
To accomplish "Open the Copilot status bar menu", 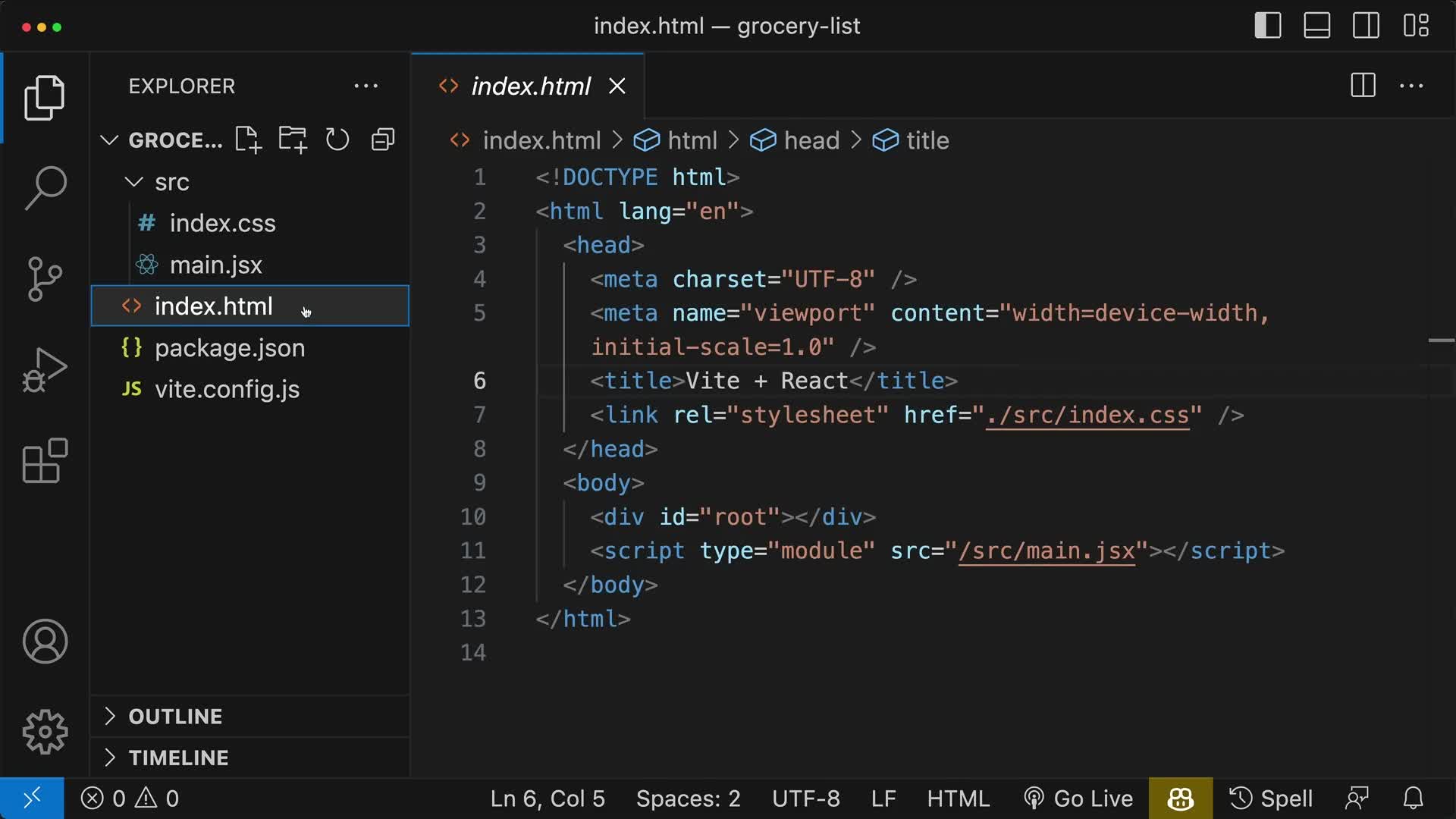I will click(1178, 798).
